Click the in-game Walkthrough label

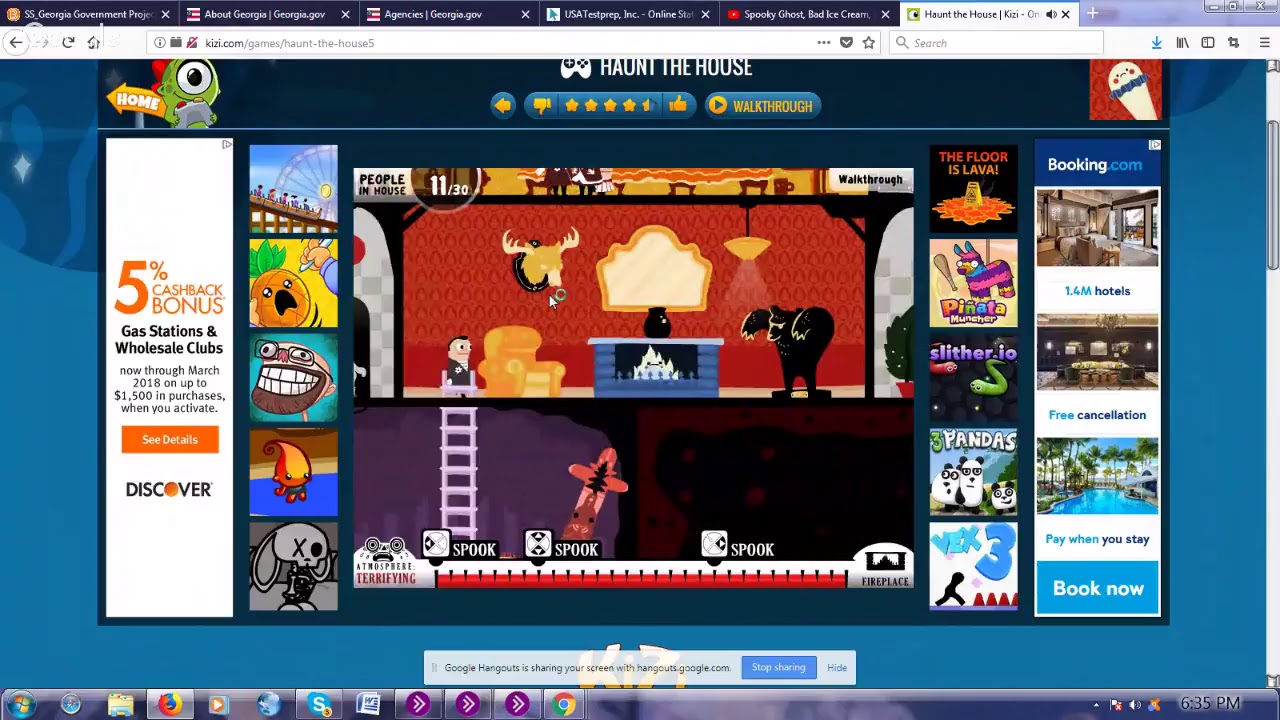pos(870,179)
